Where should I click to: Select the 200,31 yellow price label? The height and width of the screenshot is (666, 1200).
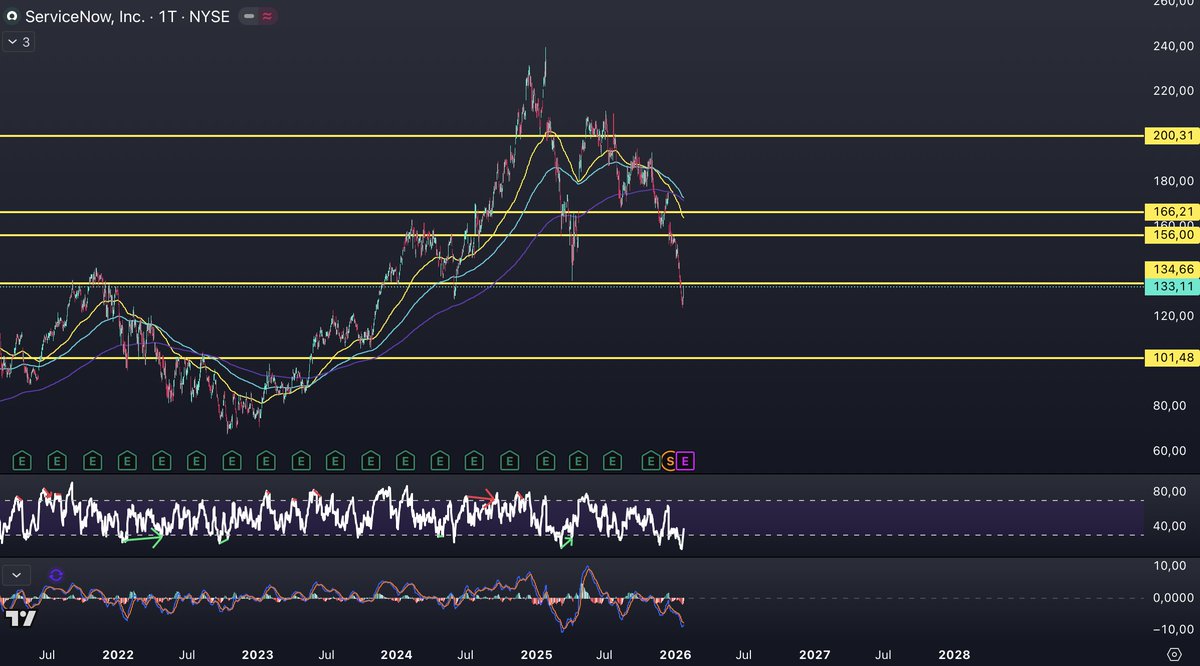point(1171,135)
